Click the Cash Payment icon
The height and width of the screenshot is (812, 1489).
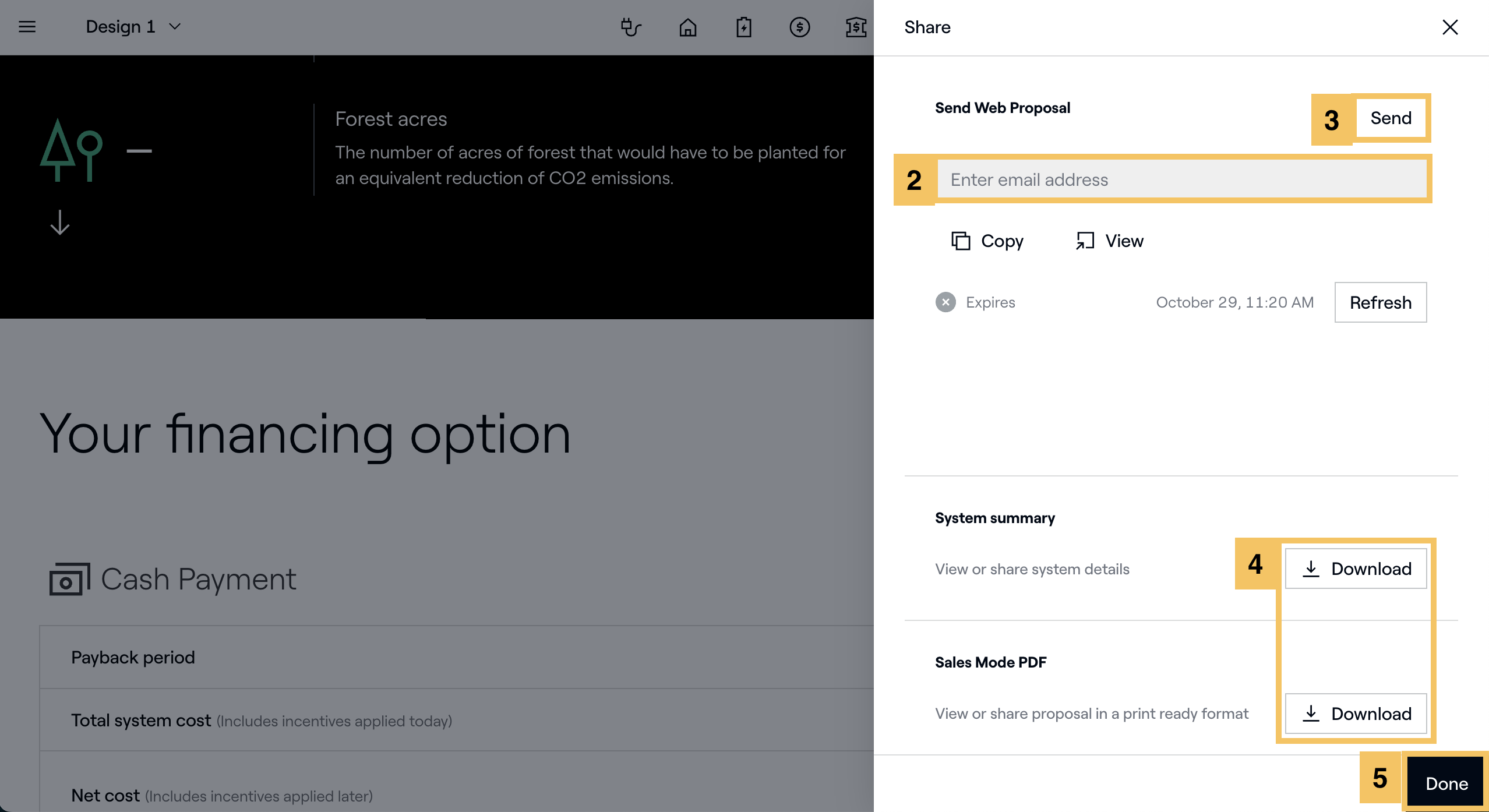(x=69, y=579)
